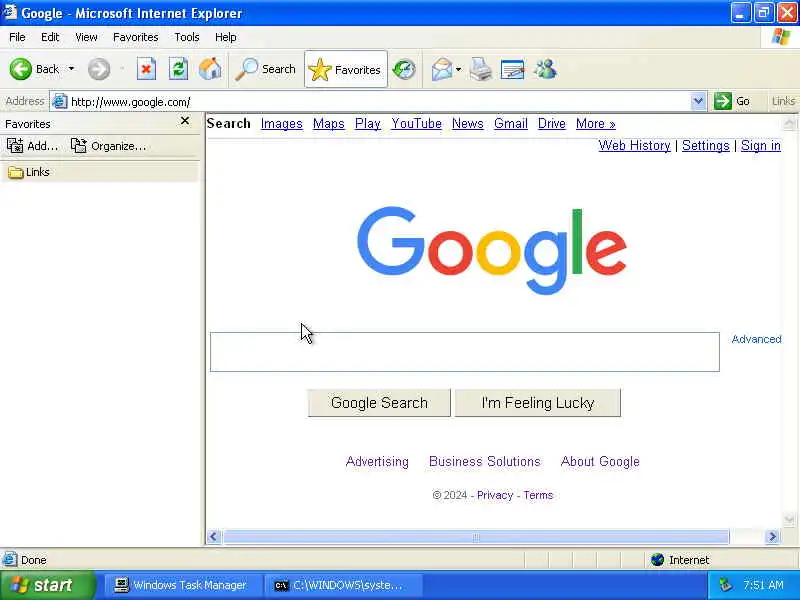This screenshot has width=800, height=600.
Task: Refresh the page with green arrows icon
Action: 179,69
